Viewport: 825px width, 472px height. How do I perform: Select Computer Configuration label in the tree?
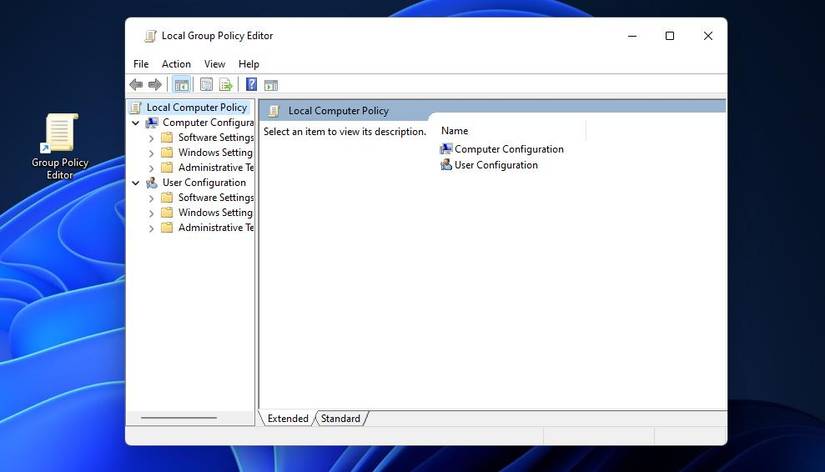point(208,123)
